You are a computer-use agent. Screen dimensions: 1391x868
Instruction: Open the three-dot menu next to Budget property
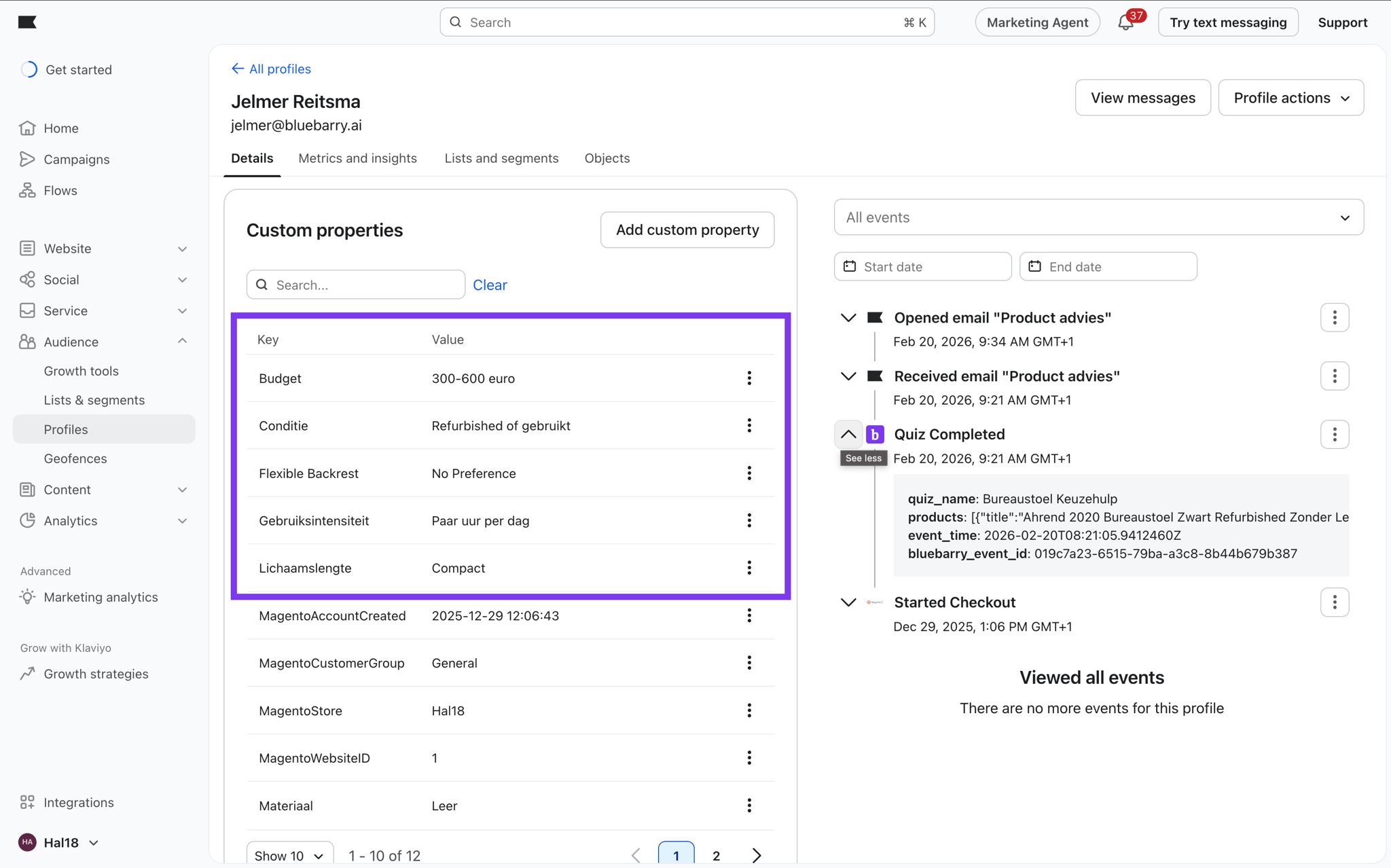pos(749,378)
